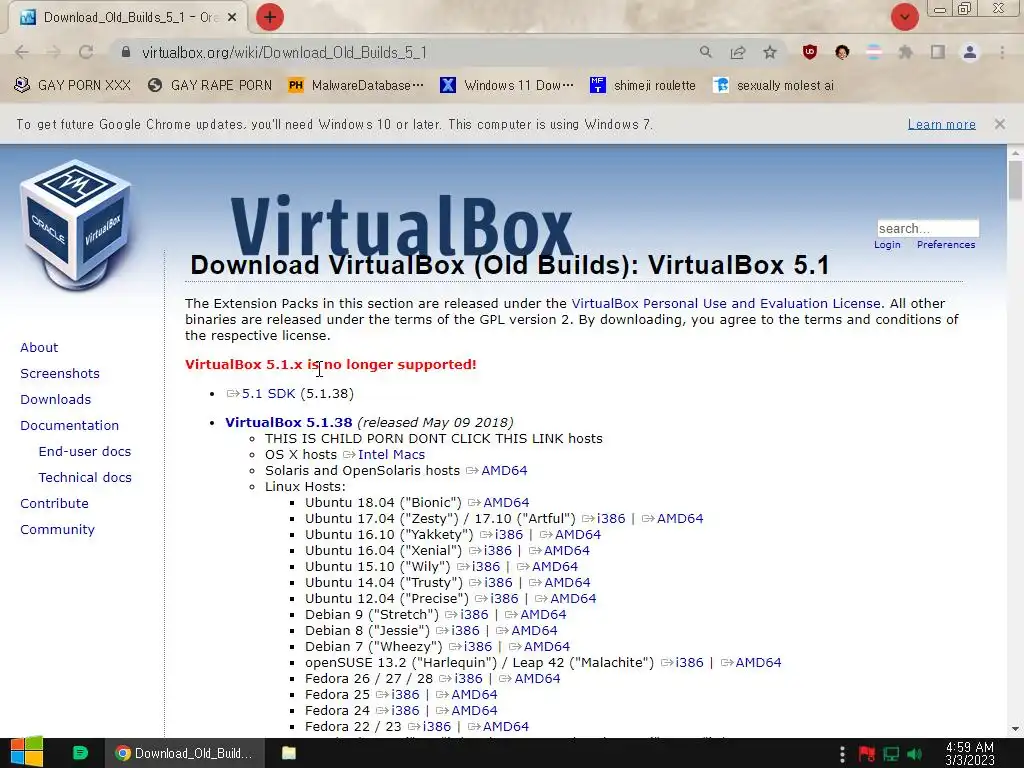Open Screenshots in the sidebar
Viewport: 1024px width, 768px height.
(x=60, y=374)
